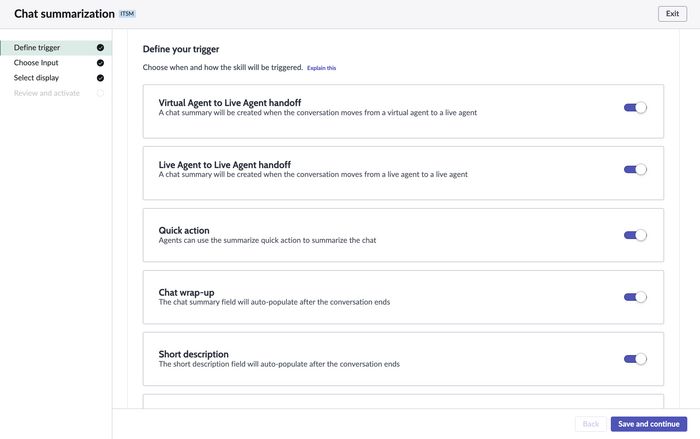Open the Review and activate step
The width and height of the screenshot is (700, 439).
[x=56, y=93]
